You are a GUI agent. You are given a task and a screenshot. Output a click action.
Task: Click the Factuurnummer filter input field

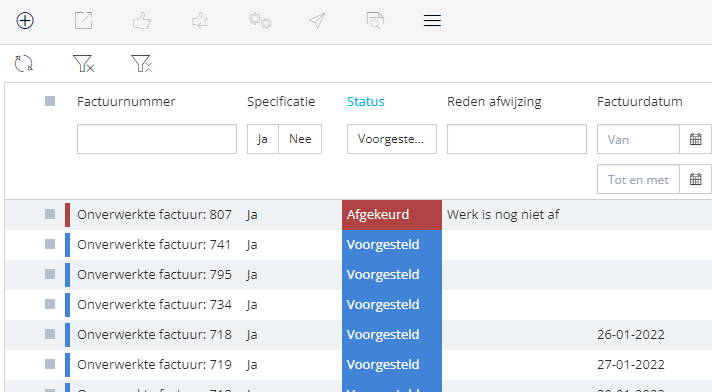tap(157, 139)
